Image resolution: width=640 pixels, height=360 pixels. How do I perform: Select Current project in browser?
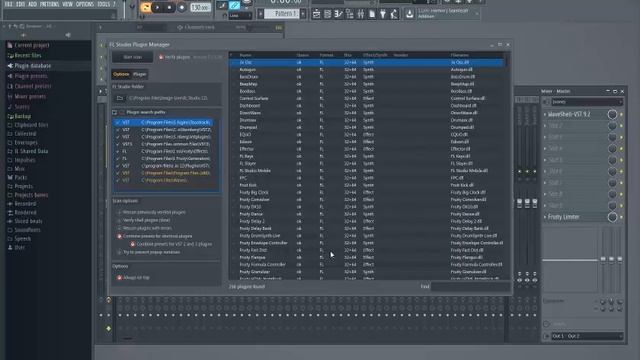click(x=32, y=45)
